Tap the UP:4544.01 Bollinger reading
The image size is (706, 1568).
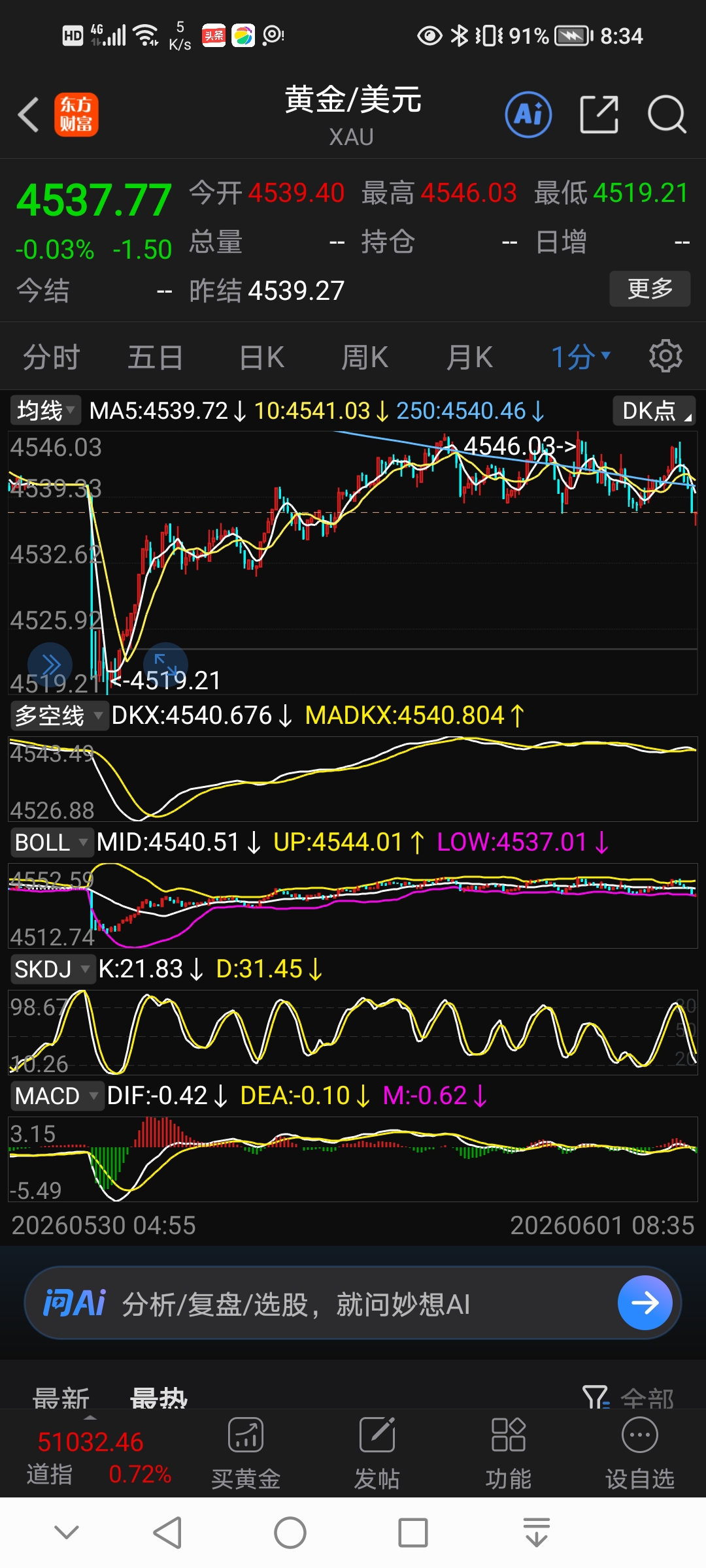[348, 842]
